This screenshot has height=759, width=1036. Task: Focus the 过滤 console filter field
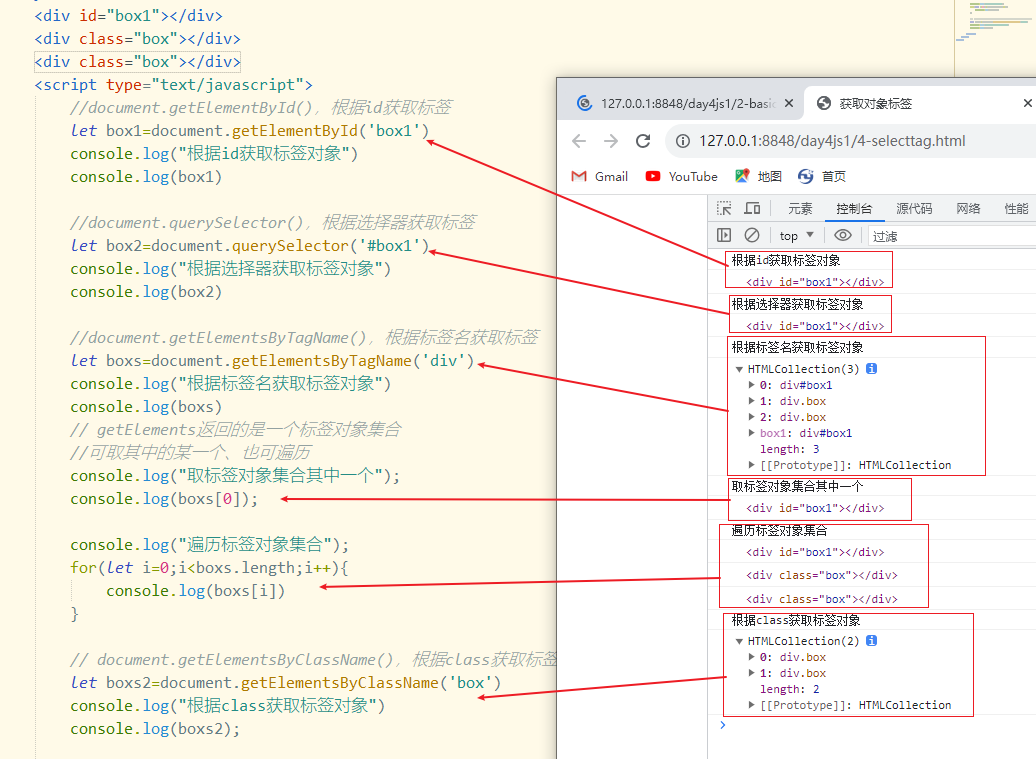tap(951, 236)
